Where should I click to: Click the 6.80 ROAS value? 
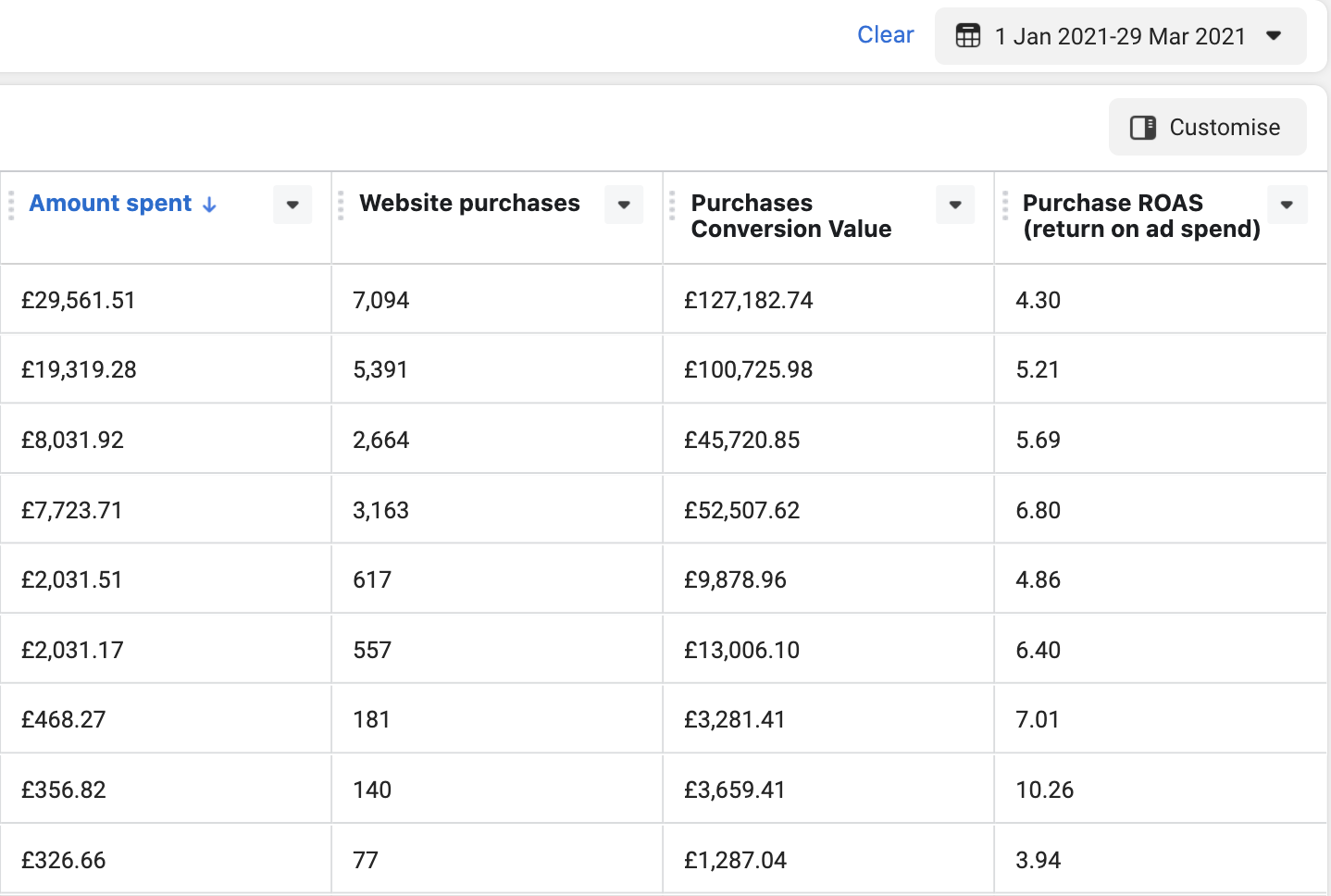tap(1038, 510)
